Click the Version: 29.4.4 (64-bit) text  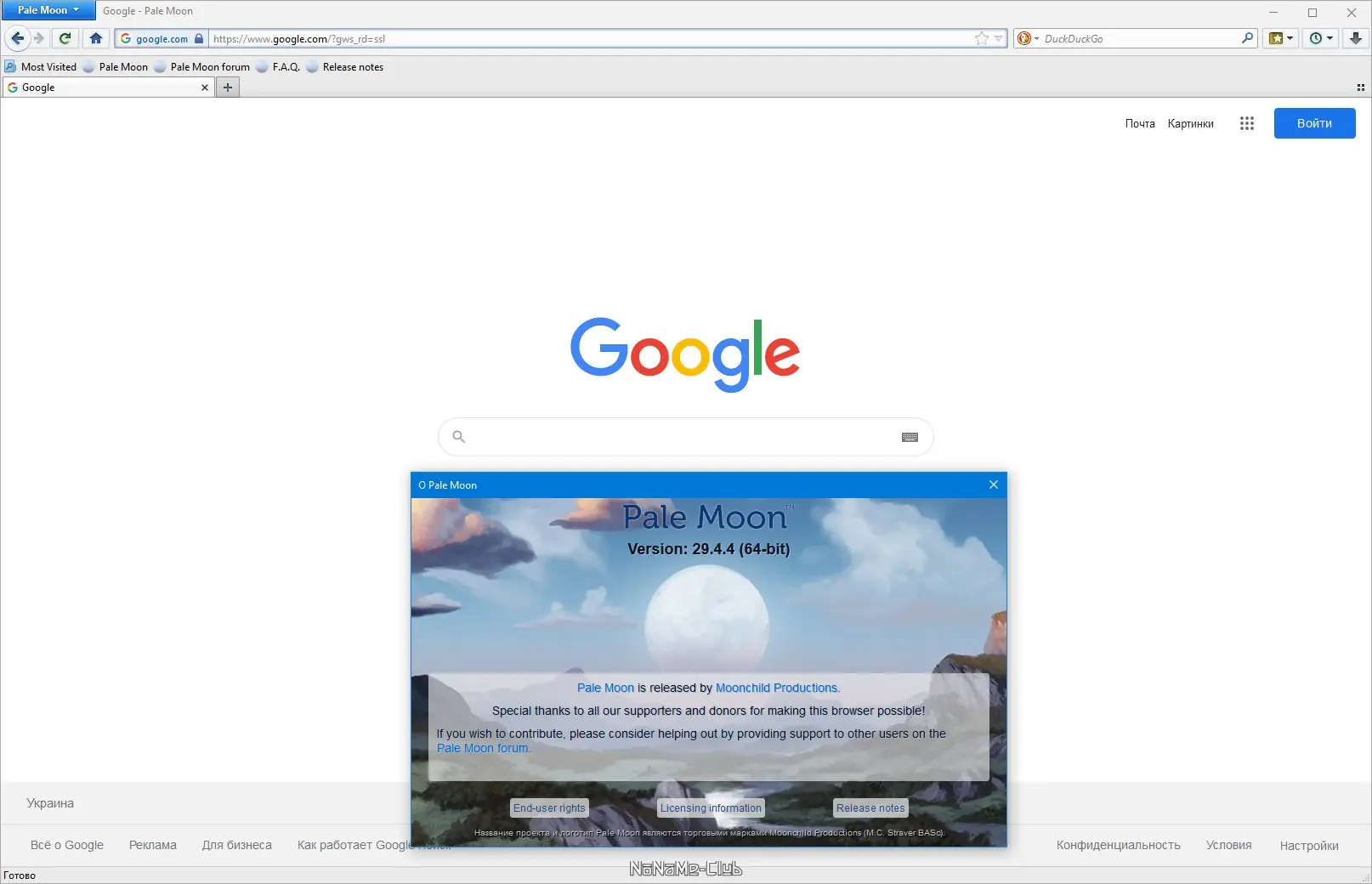(x=709, y=549)
